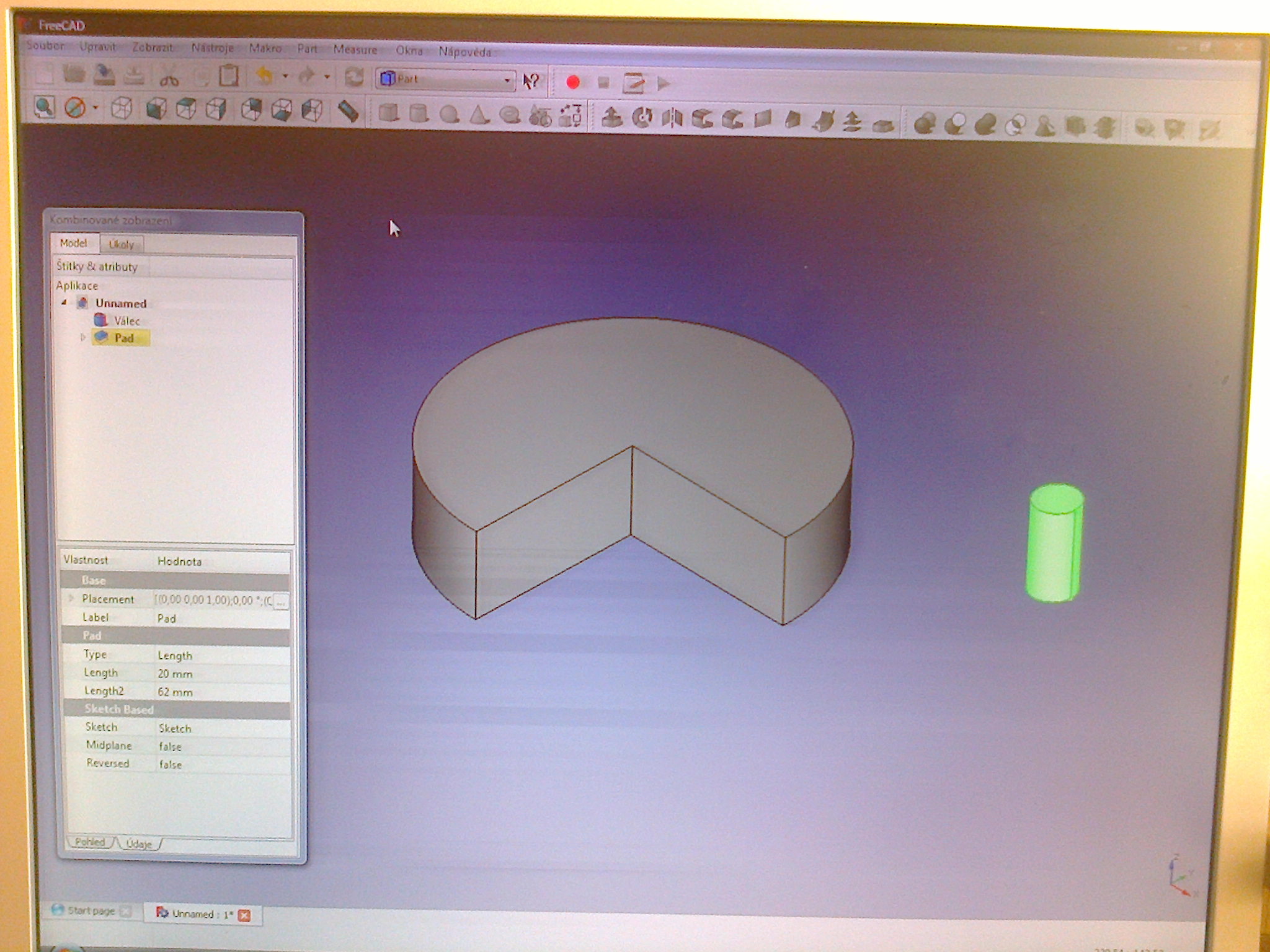Open the Part workbench dropdown
This screenshot has height=952, width=1270.
[507, 80]
